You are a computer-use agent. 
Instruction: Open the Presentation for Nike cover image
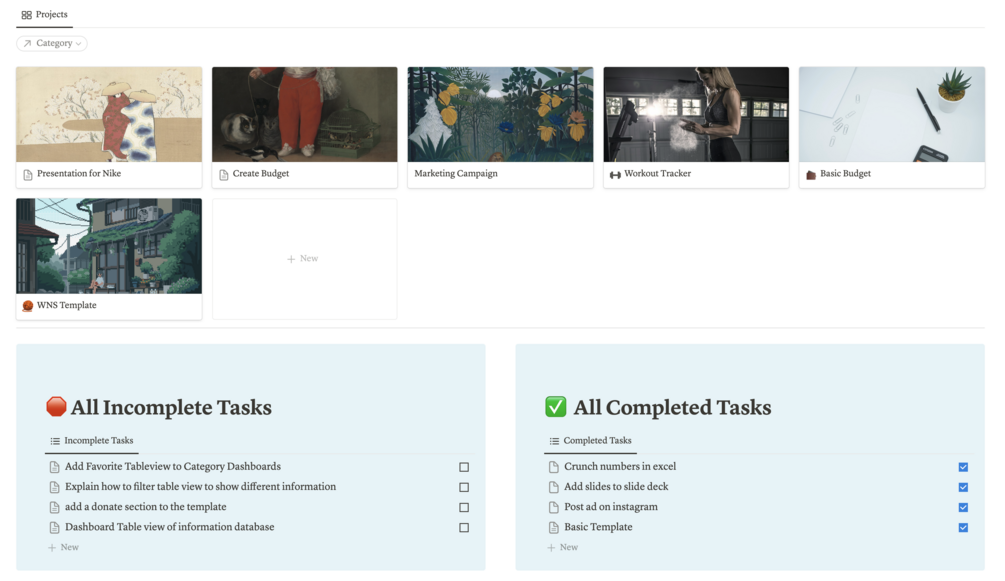point(109,114)
